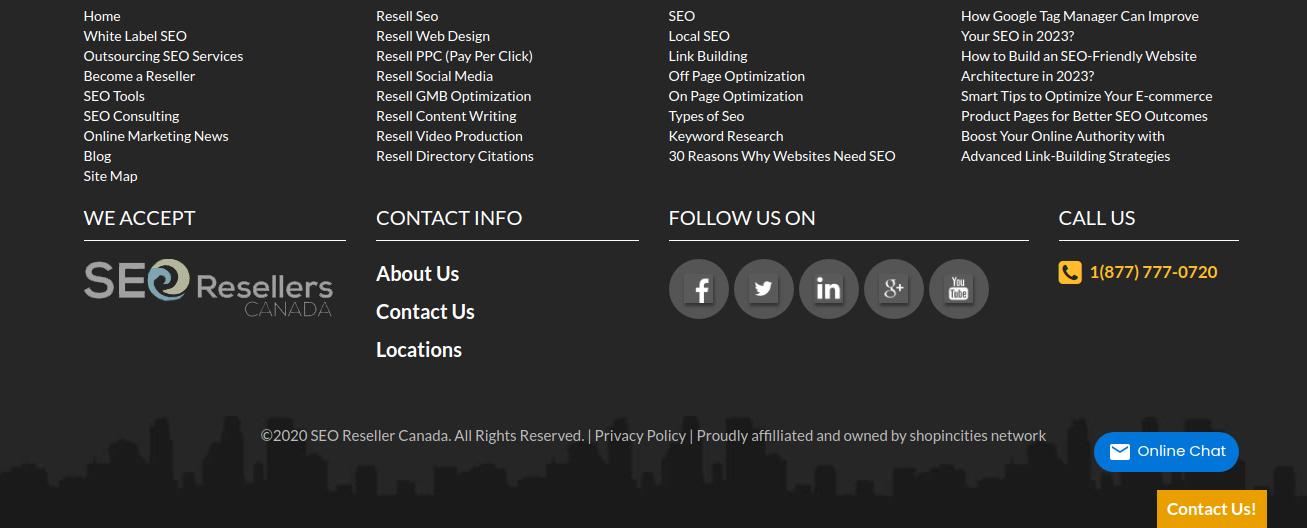Open the Twitter social icon

[763, 289]
